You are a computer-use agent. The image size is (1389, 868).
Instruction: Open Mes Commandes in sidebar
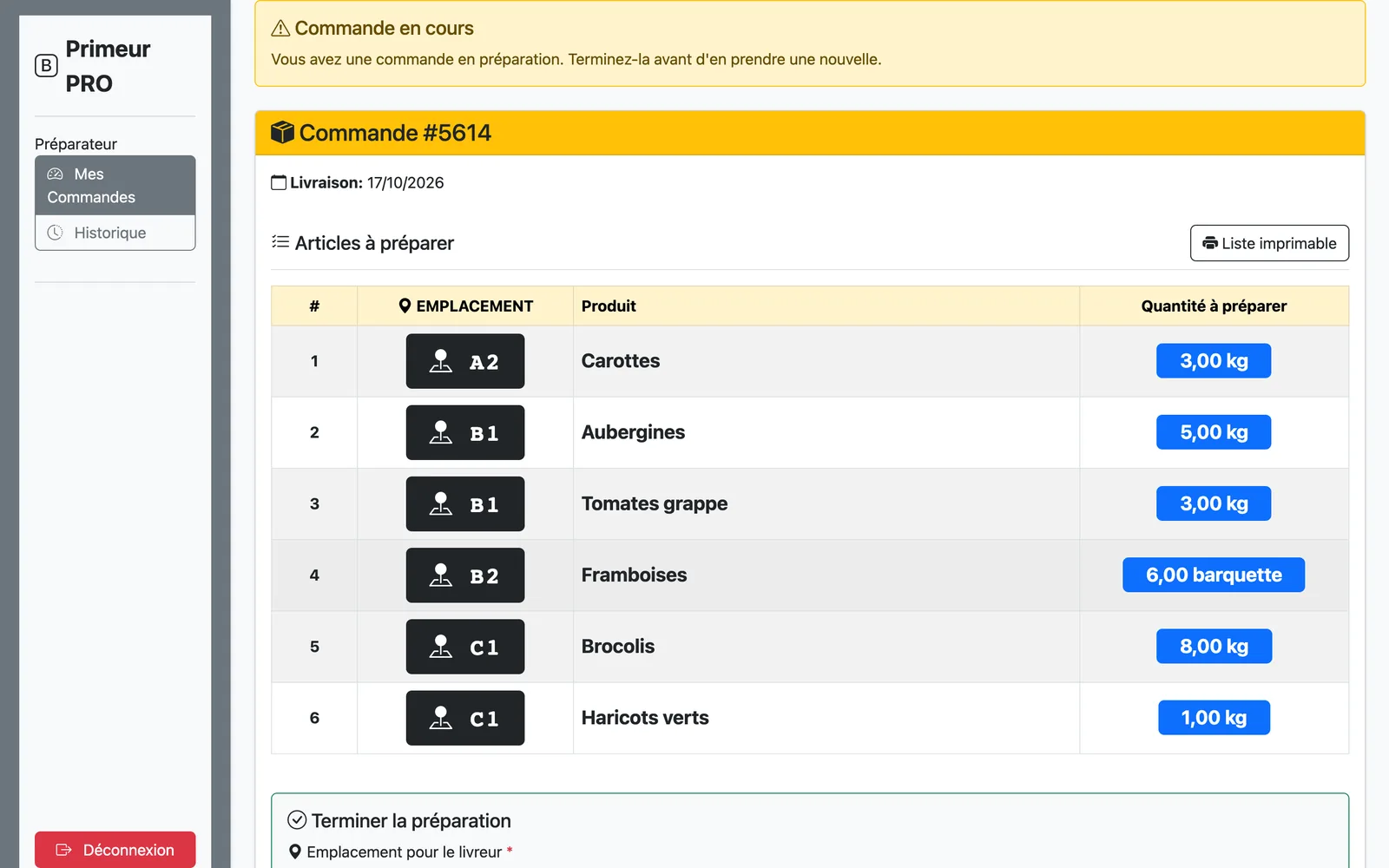click(x=115, y=186)
